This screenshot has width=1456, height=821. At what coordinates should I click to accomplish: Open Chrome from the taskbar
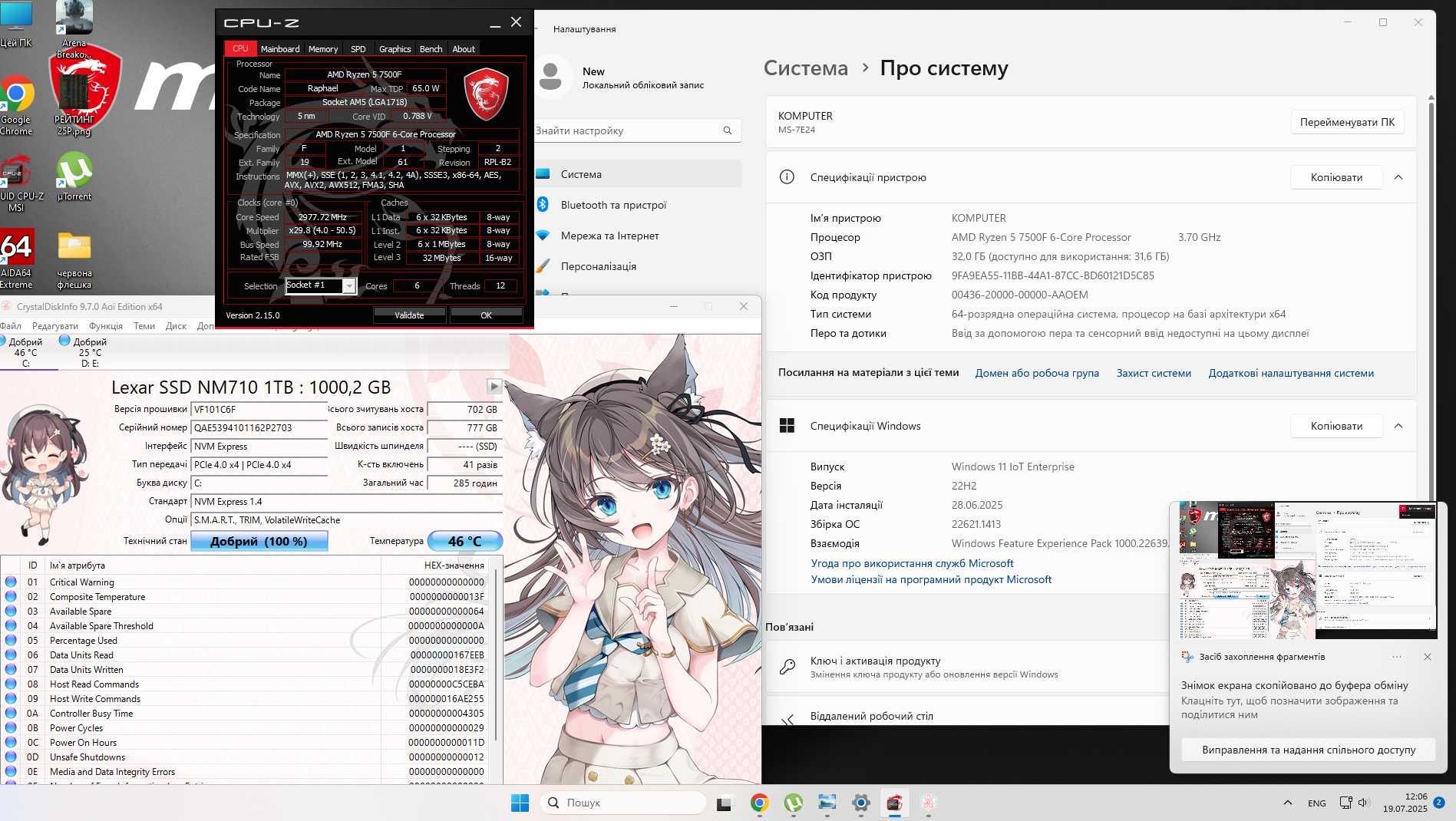click(759, 803)
